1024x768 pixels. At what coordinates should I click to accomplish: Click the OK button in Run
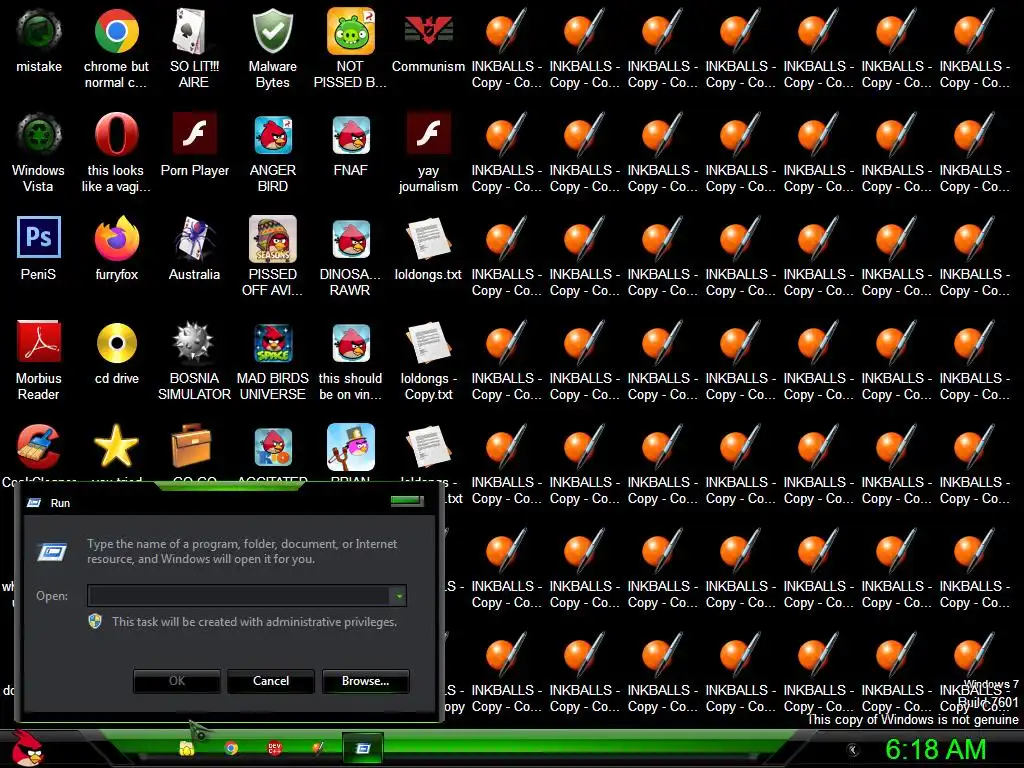tap(177, 681)
